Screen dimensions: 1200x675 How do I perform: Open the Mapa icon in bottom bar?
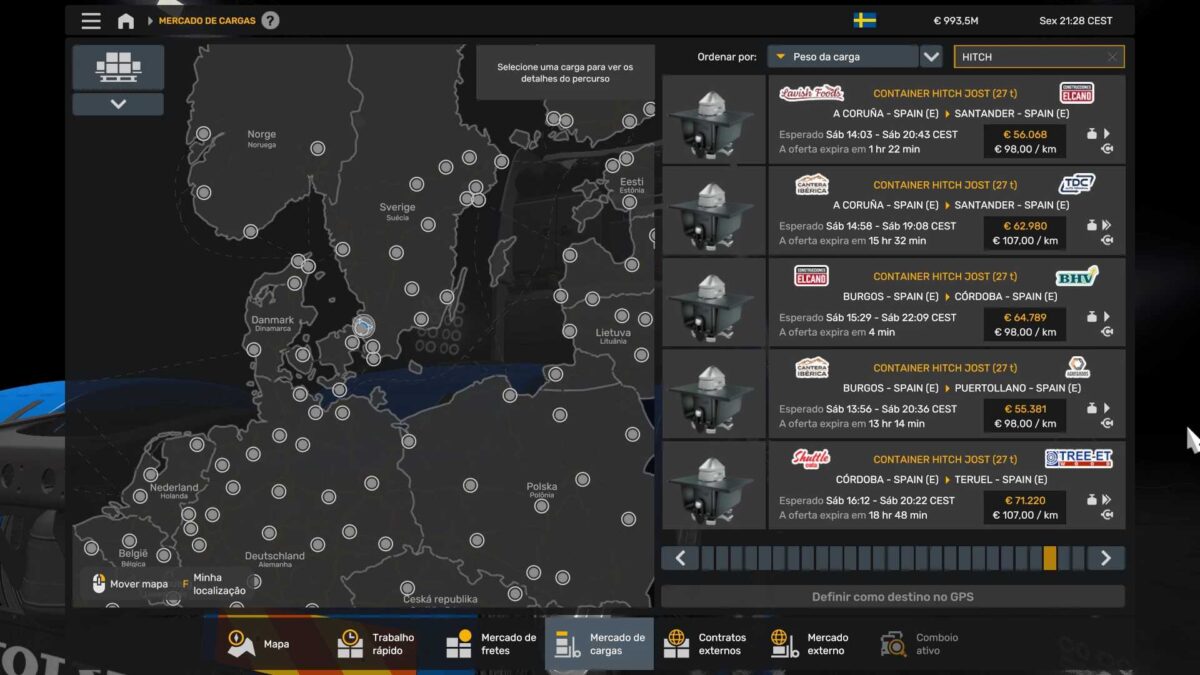tap(241, 643)
